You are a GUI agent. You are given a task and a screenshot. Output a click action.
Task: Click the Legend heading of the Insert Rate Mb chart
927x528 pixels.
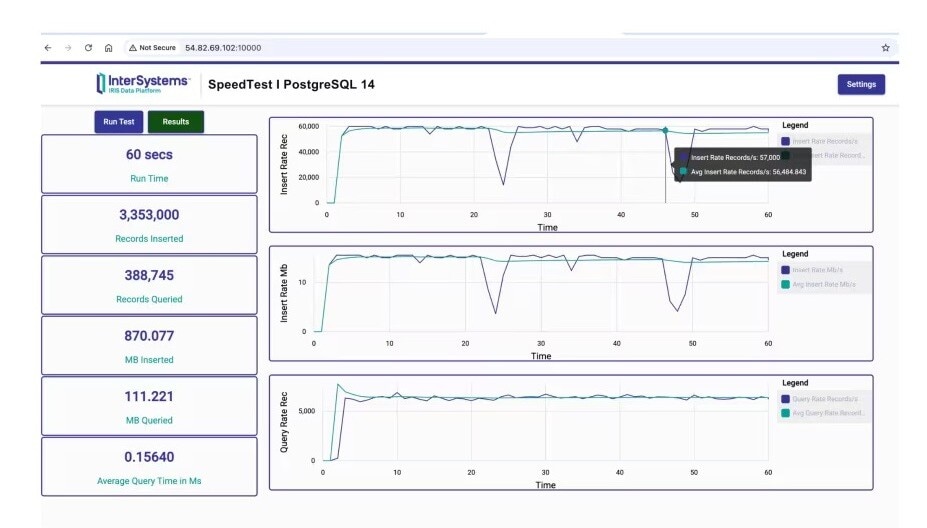[x=795, y=254]
